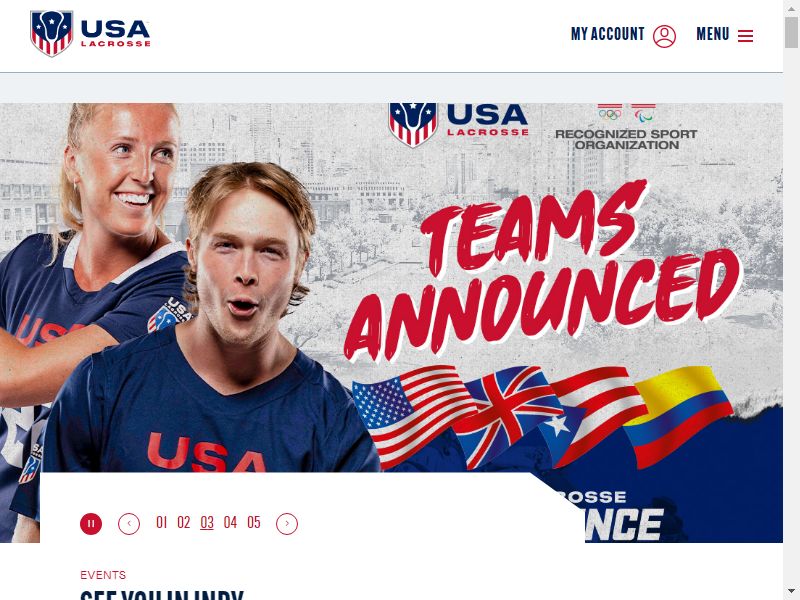Click the MENU label in the header

713,34
